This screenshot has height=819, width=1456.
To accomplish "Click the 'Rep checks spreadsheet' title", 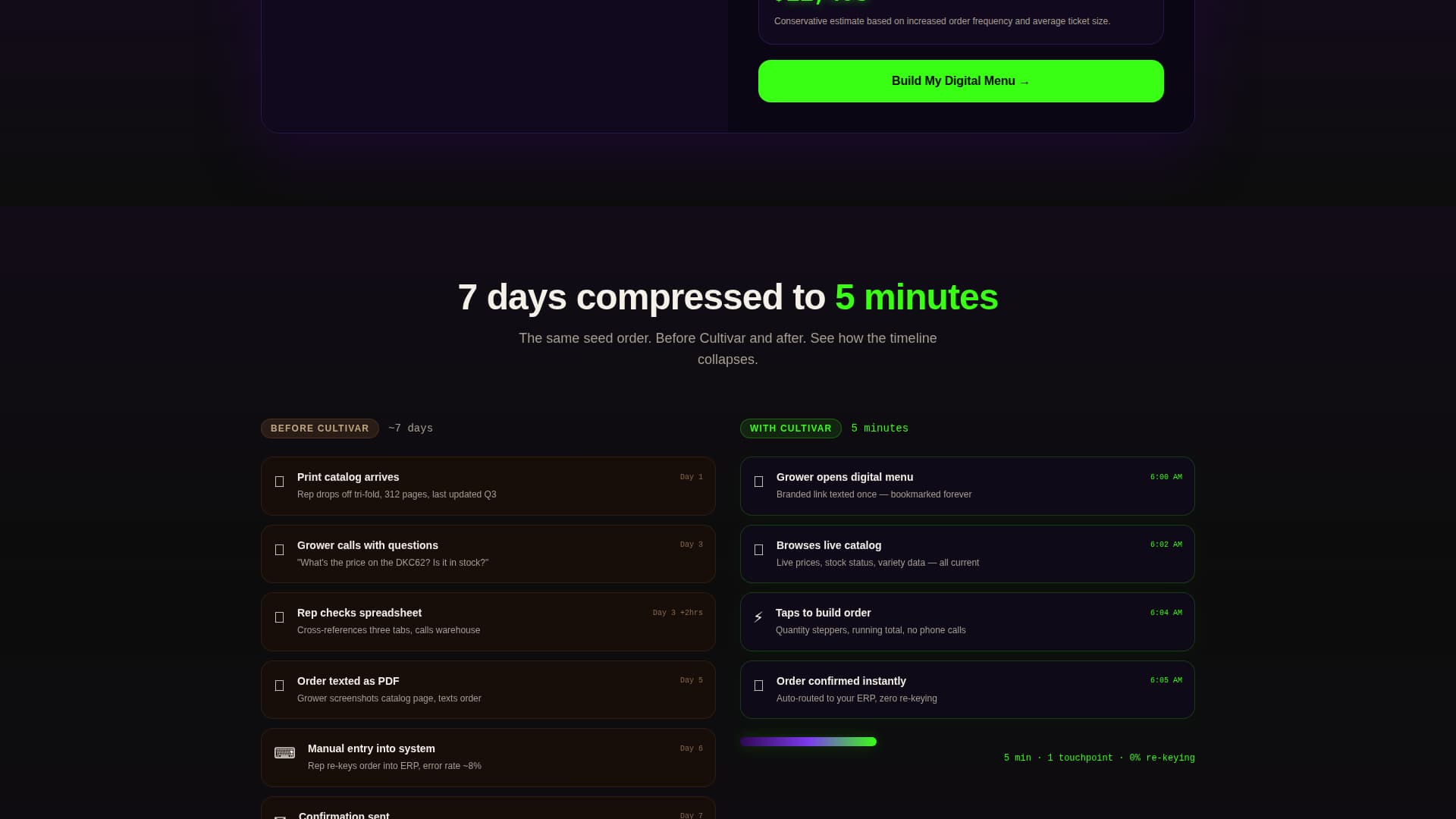I will pos(359,613).
